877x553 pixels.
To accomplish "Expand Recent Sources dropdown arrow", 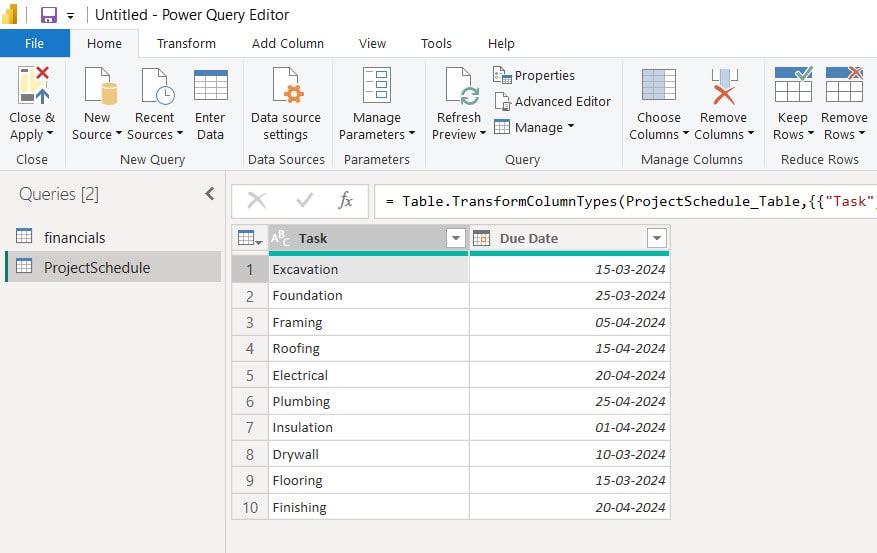I will (180, 133).
